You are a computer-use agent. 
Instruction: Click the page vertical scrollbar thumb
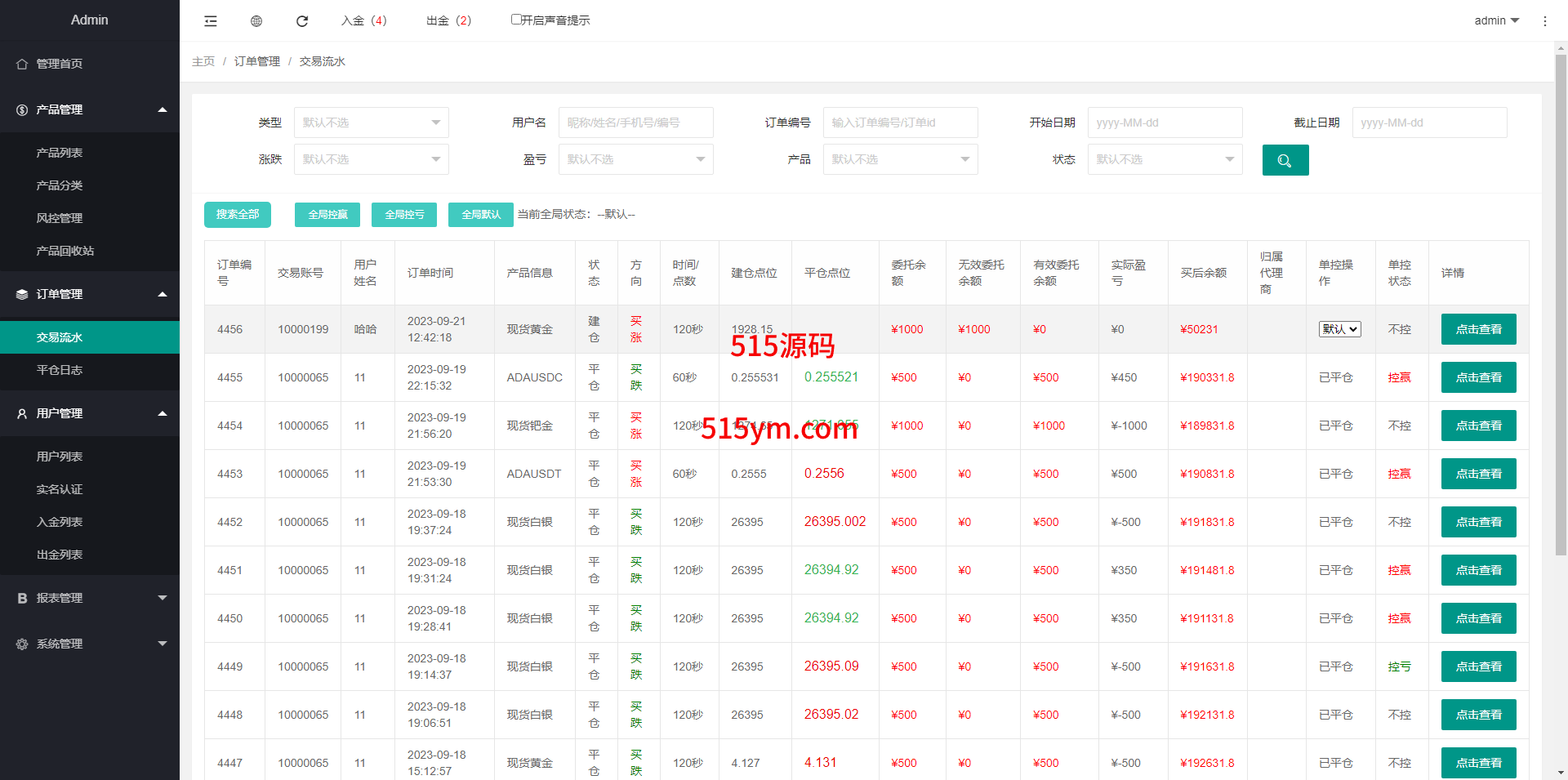click(1561, 302)
